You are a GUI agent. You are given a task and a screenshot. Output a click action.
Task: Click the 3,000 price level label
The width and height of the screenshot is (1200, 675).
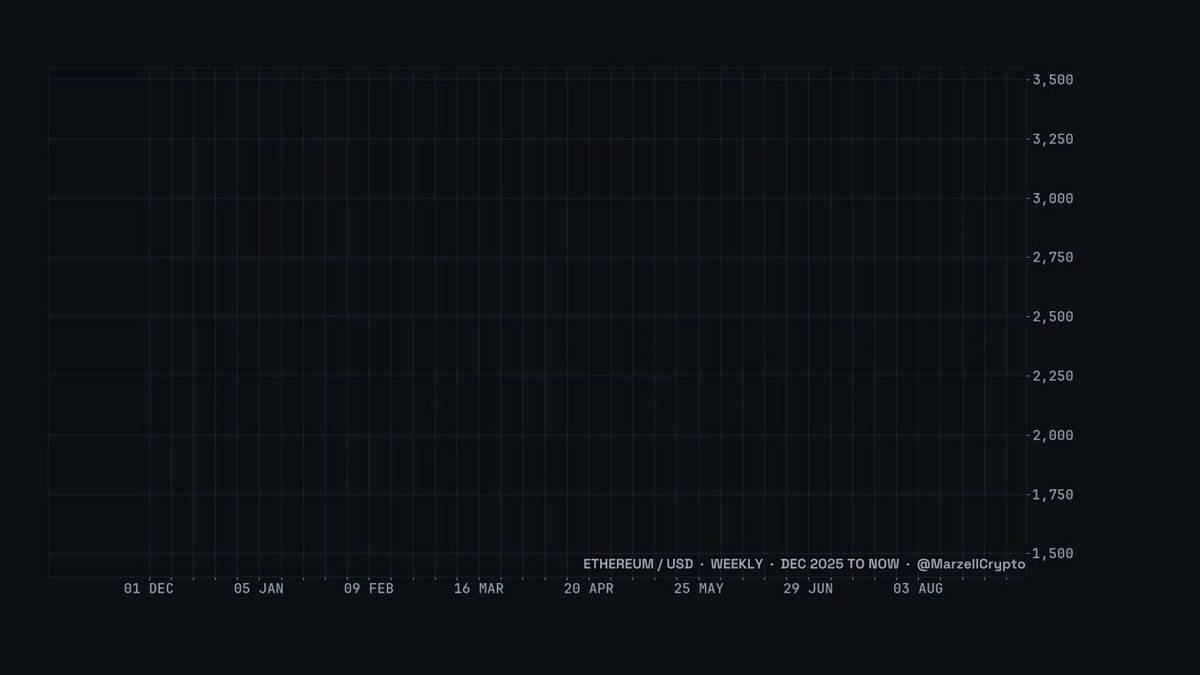pyautogui.click(x=1053, y=198)
